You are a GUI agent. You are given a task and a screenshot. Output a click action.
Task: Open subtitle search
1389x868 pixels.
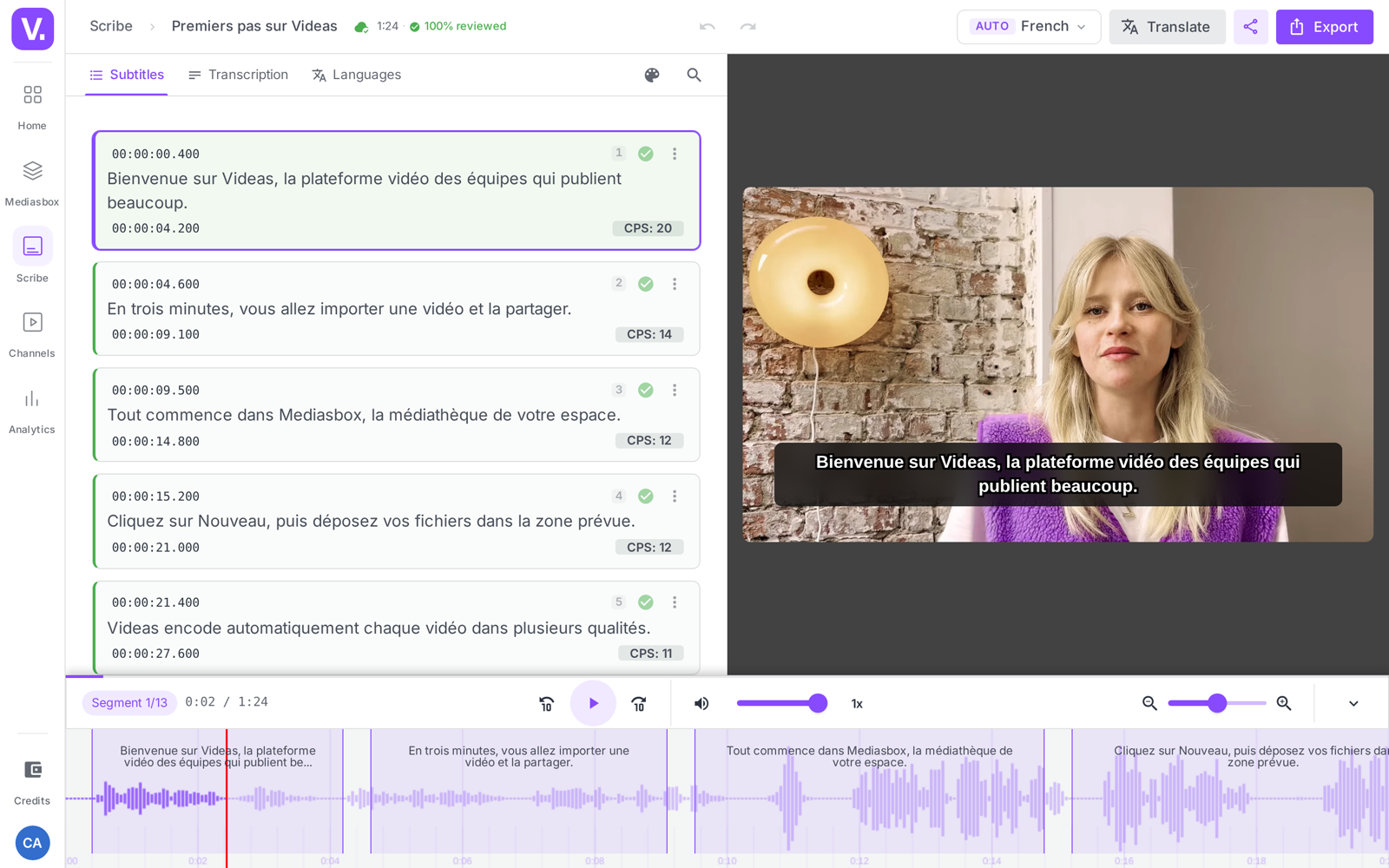[694, 75]
